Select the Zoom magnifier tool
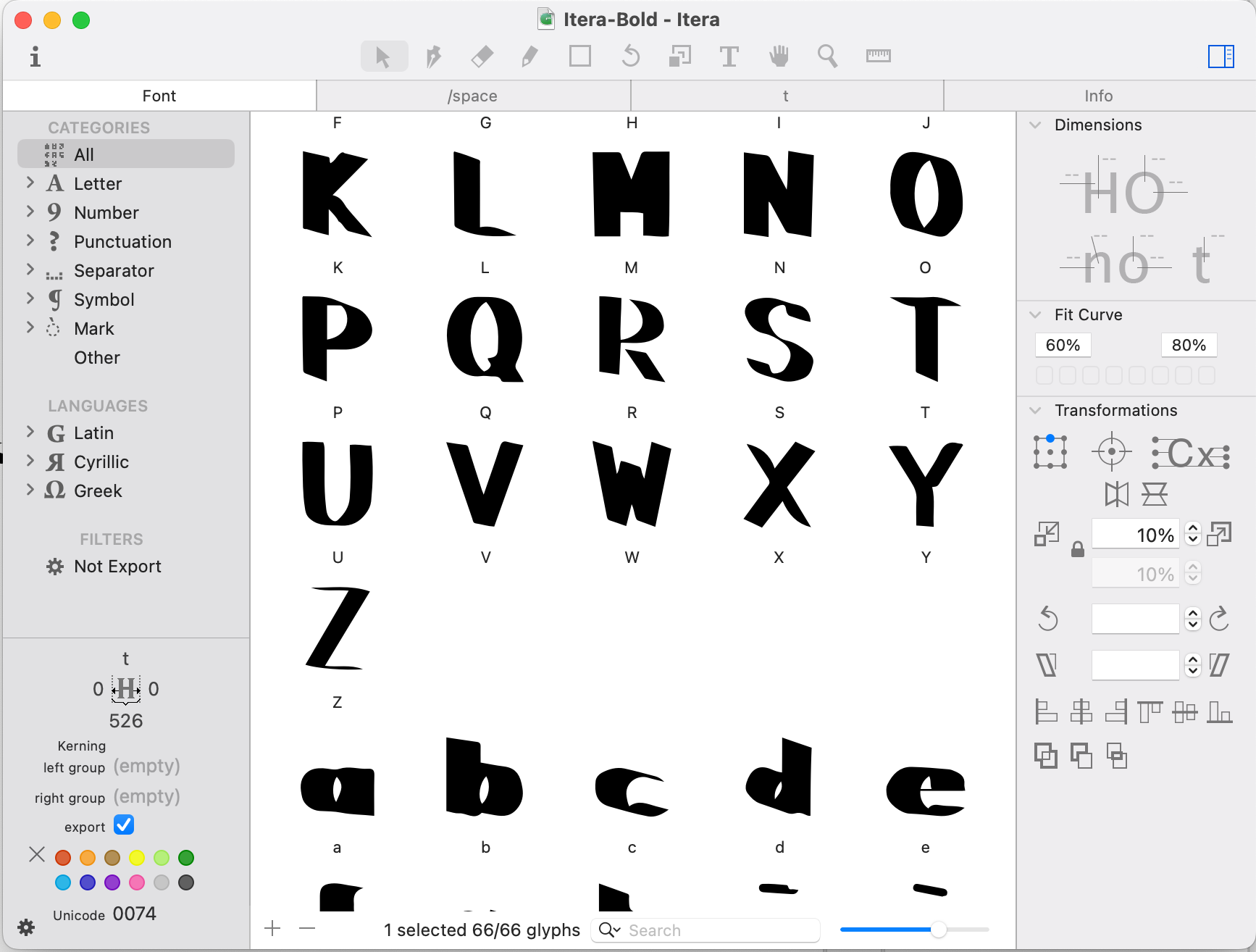The width and height of the screenshot is (1256, 952). [x=827, y=57]
